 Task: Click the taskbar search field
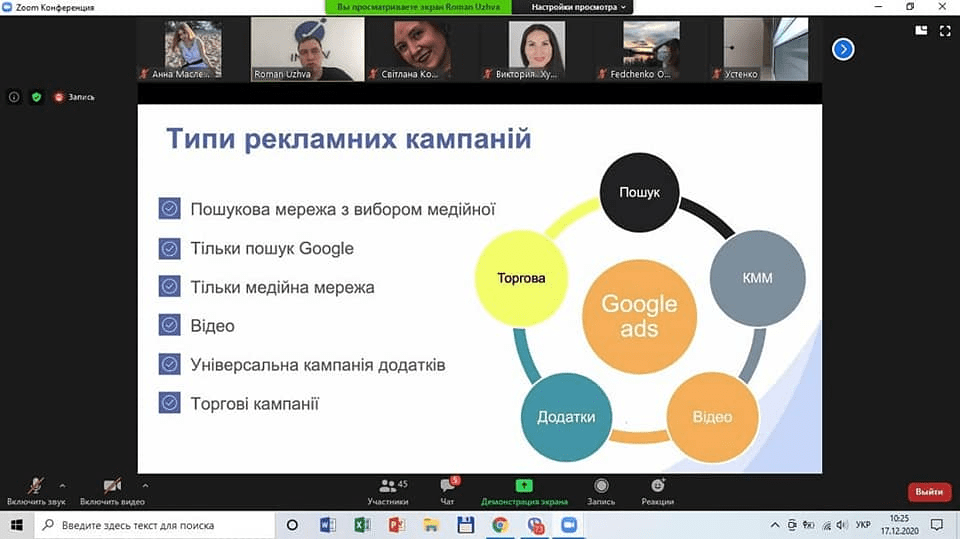point(154,525)
